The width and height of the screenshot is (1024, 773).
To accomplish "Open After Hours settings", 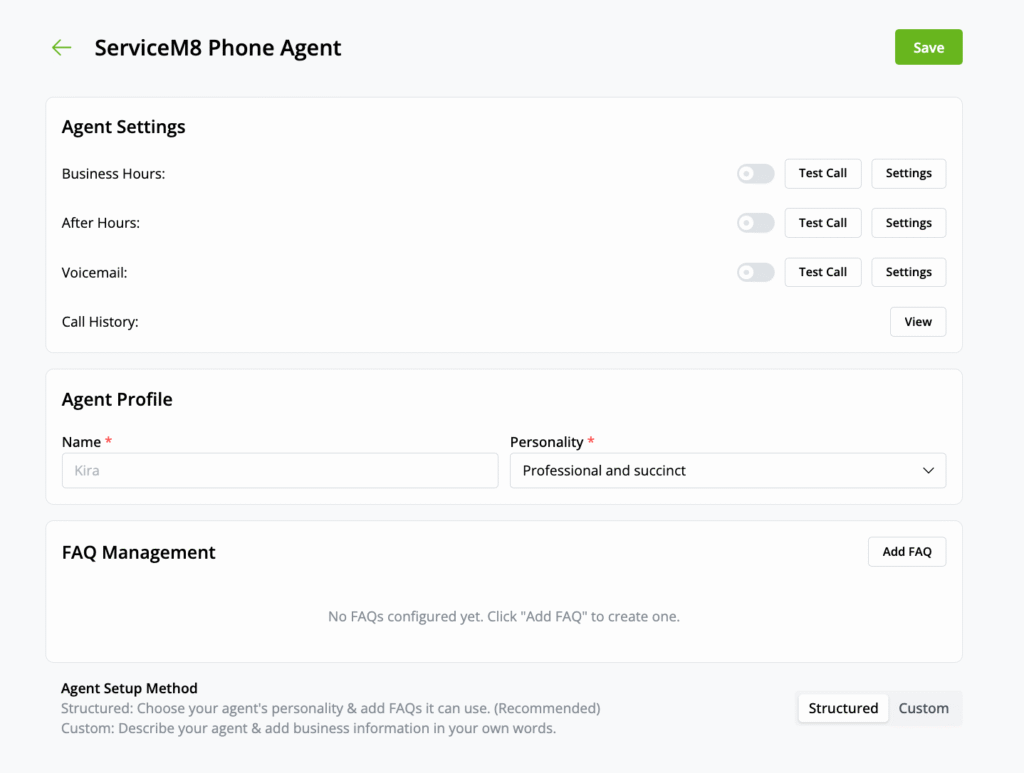I will 908,222.
